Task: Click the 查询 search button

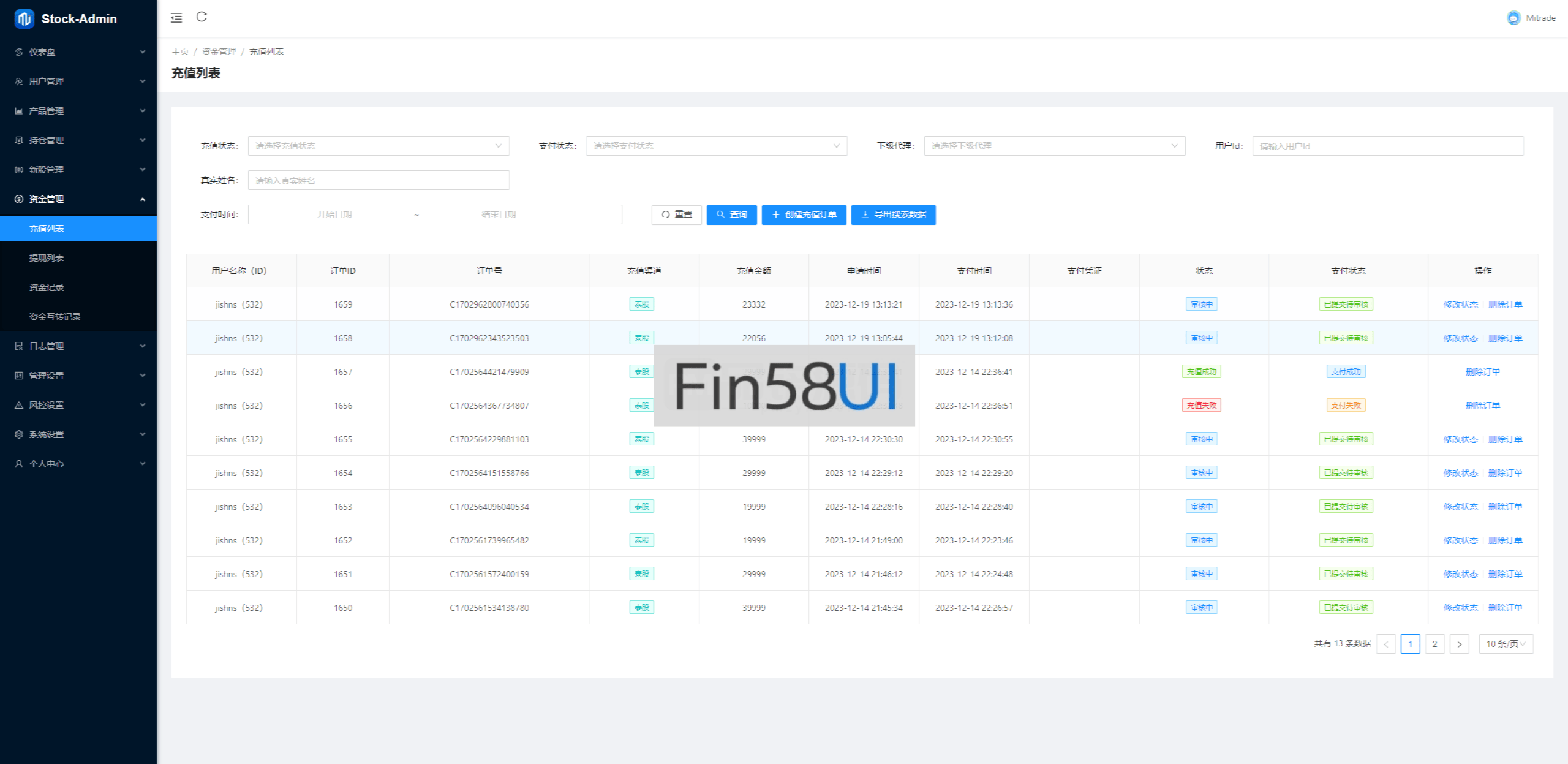Action: (731, 215)
